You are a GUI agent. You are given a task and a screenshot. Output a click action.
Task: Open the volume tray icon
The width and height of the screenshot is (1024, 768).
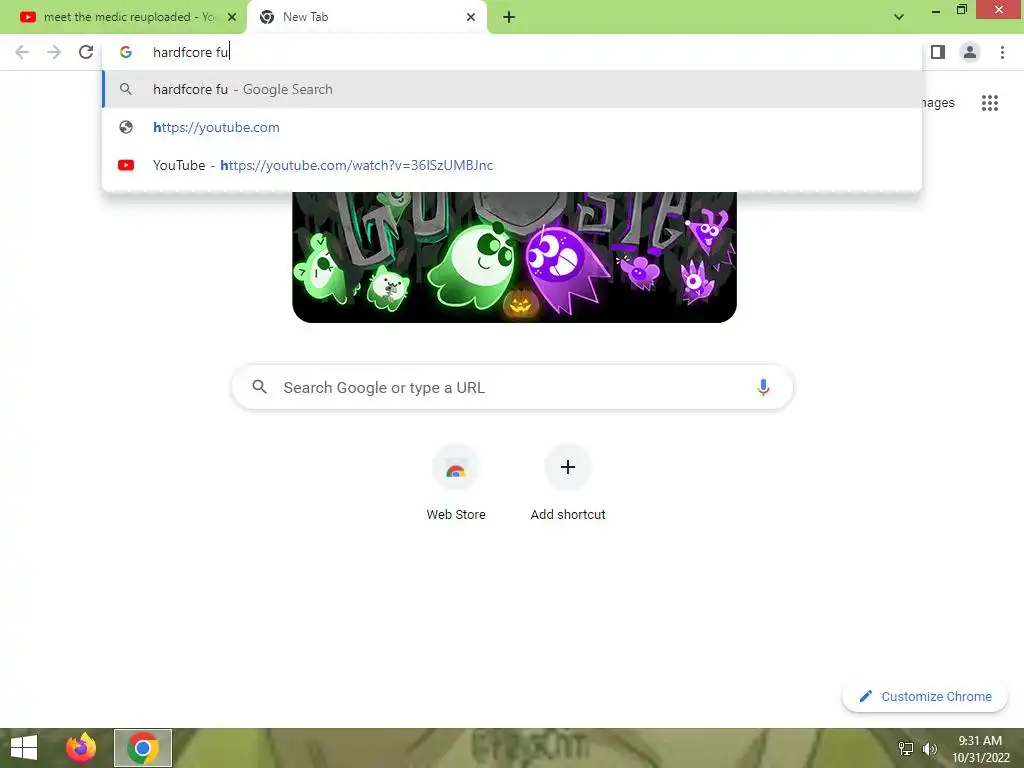(x=929, y=748)
